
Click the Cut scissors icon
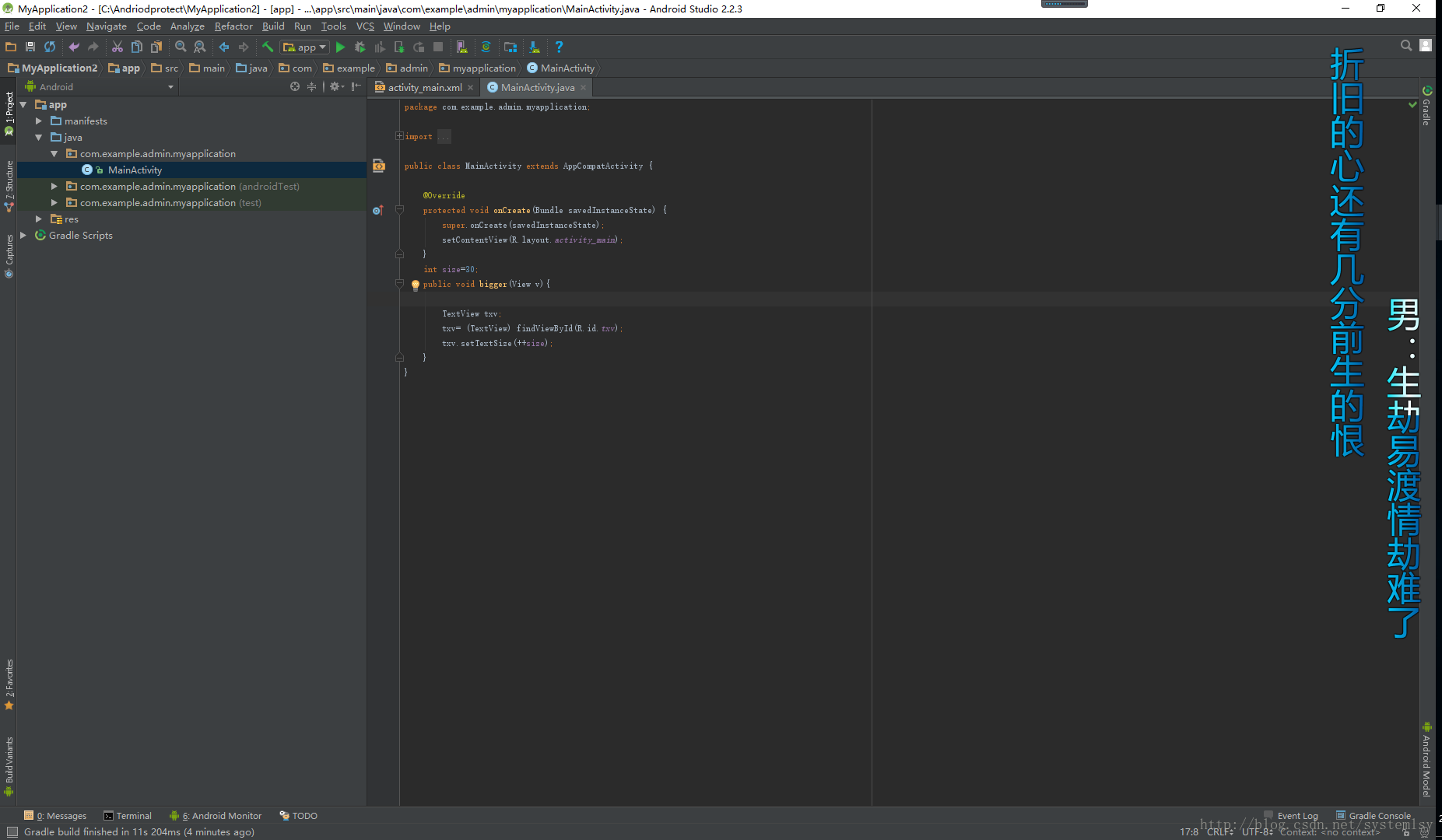[x=118, y=47]
